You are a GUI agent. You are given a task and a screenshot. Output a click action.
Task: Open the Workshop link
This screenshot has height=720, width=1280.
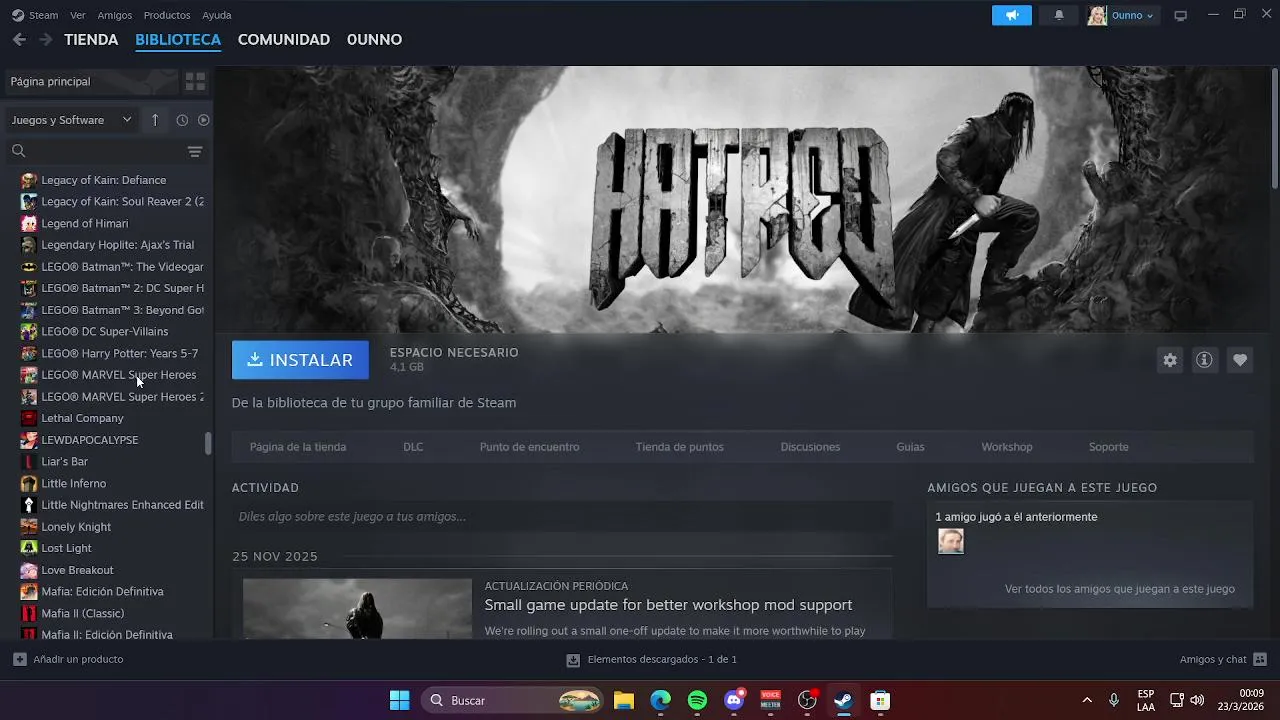(x=1006, y=447)
